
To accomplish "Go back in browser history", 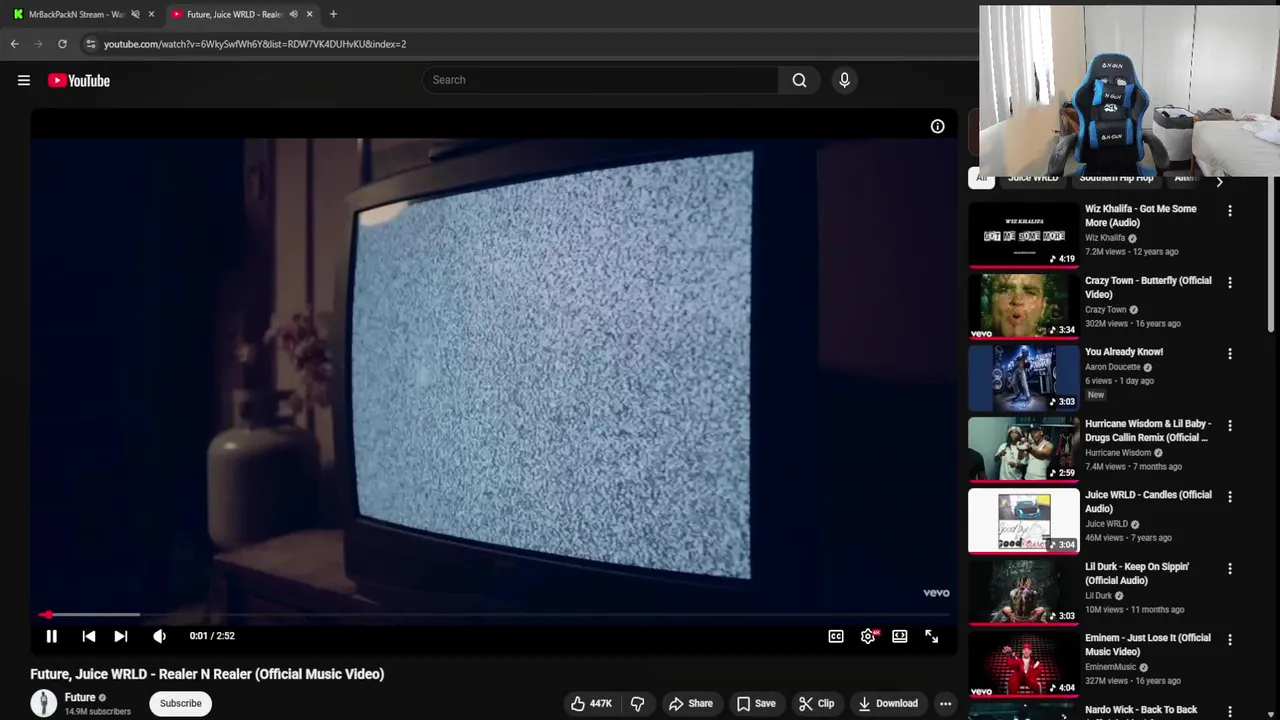I will pyautogui.click(x=15, y=44).
